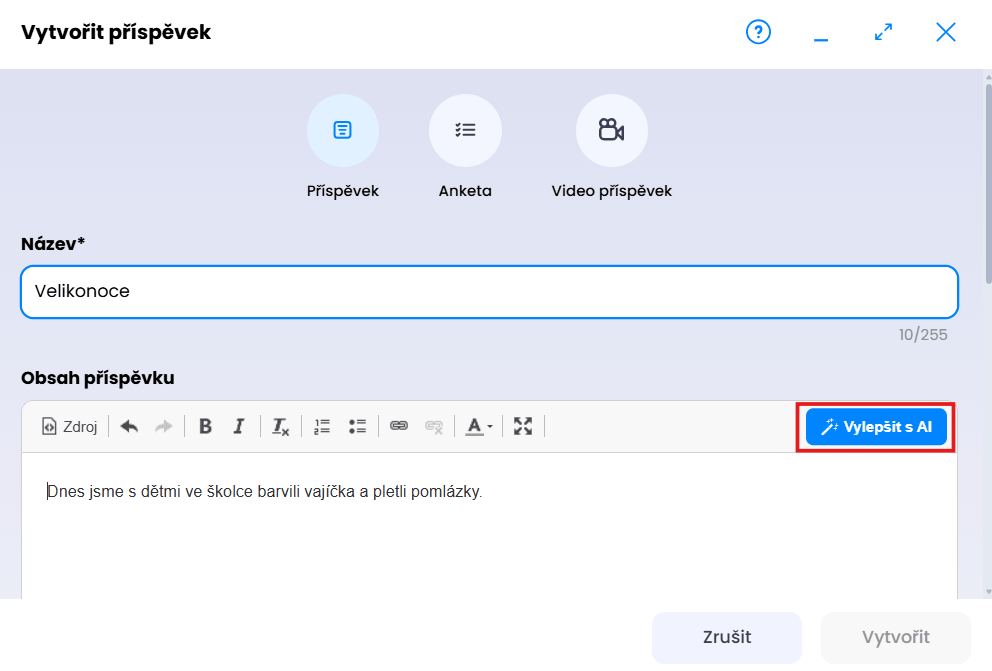This screenshot has height=671, width=992.
Task: Undo the last edit in editor
Action: [x=129, y=426]
